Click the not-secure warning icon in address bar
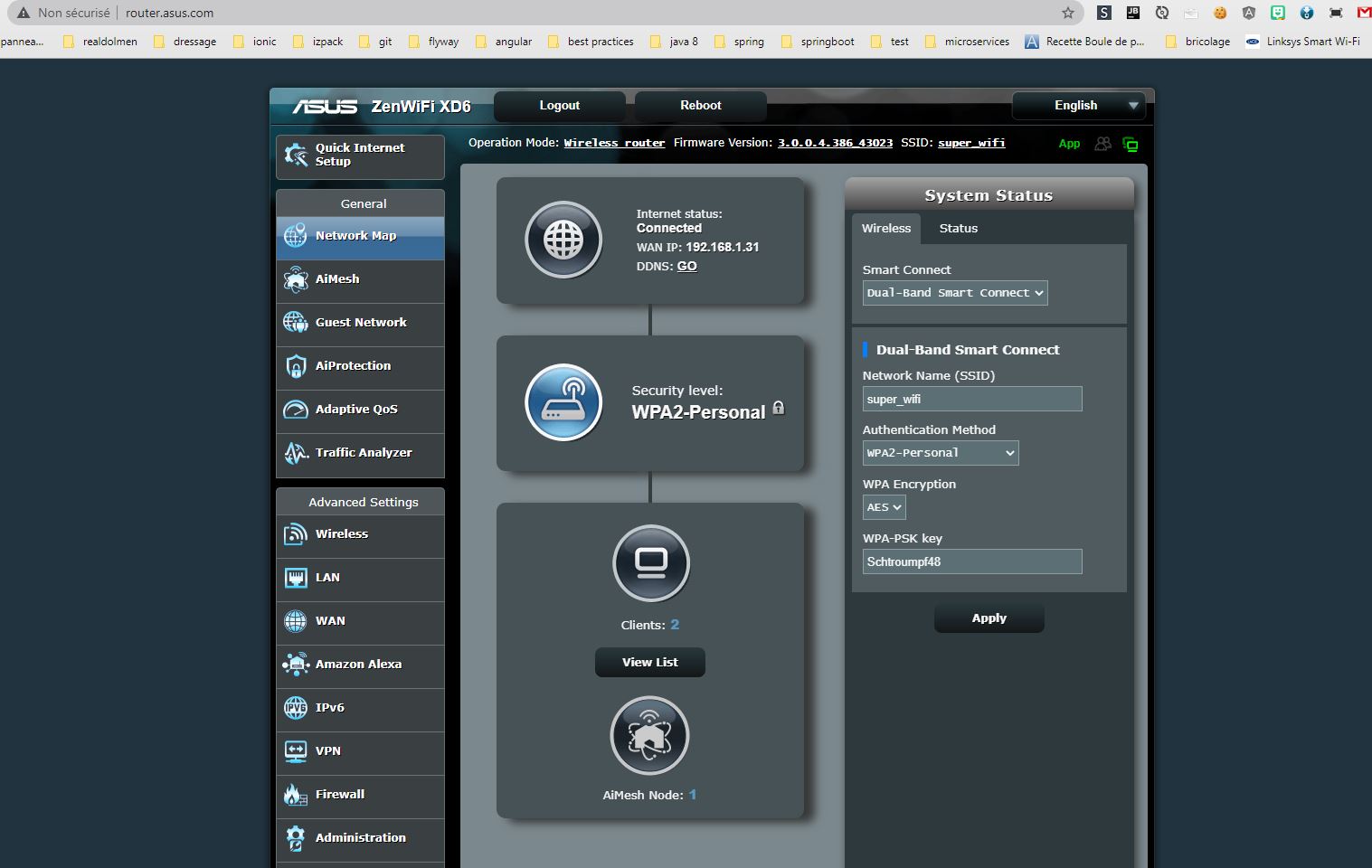The width and height of the screenshot is (1372, 868). pyautogui.click(x=24, y=13)
